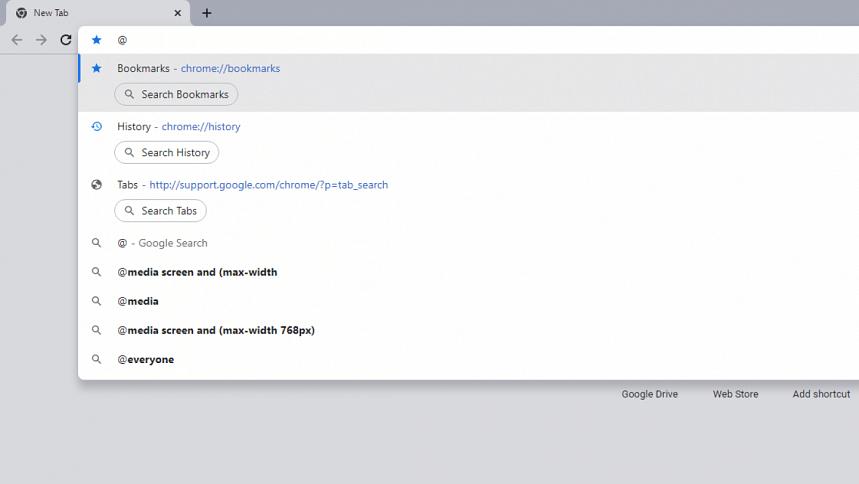This screenshot has height=484, width=859.
Task: Select the 'Tabs' suggestion title
Action: [x=127, y=185]
